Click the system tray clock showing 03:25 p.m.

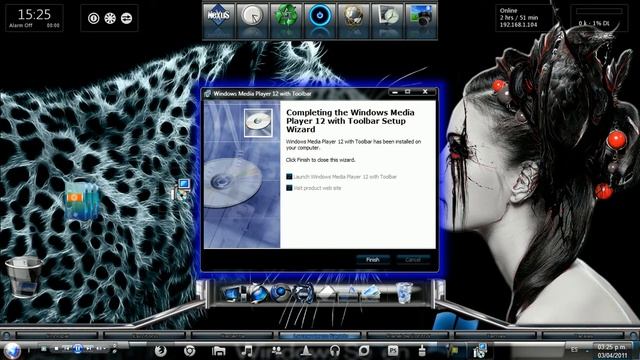pos(611,351)
